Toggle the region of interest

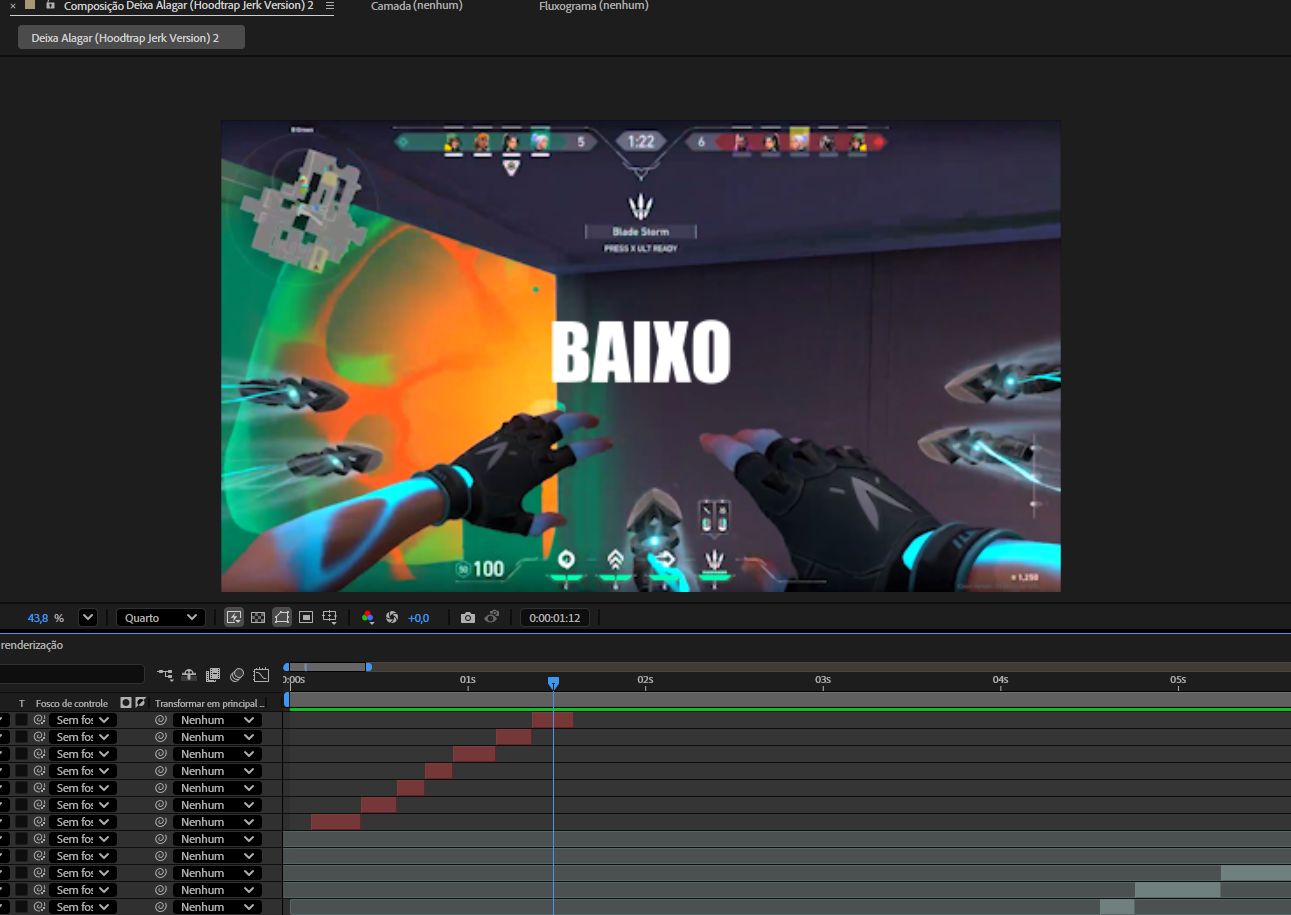pos(306,618)
